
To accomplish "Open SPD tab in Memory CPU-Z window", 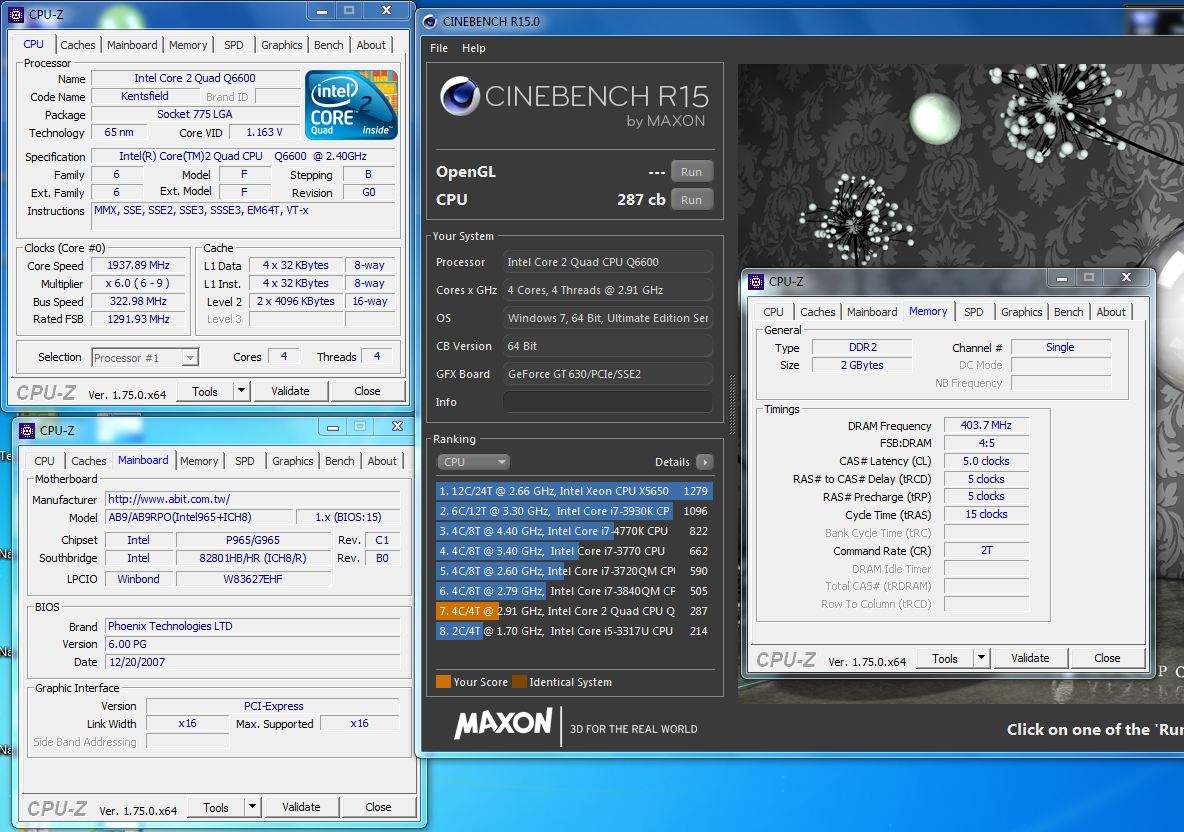I will tap(974, 312).
